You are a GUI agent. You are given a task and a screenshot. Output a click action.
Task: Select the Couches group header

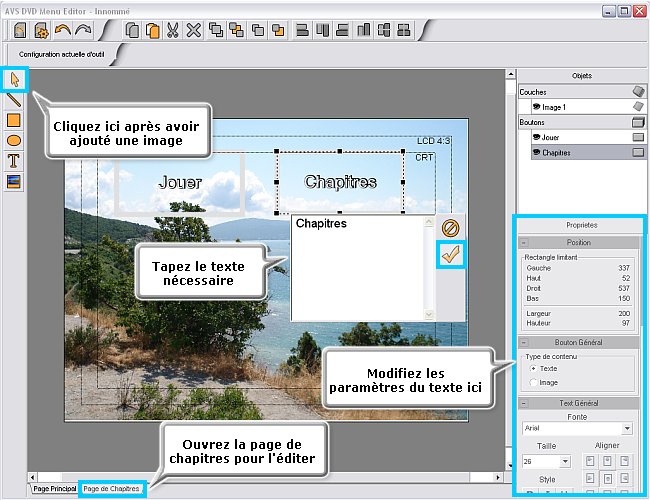[582, 92]
